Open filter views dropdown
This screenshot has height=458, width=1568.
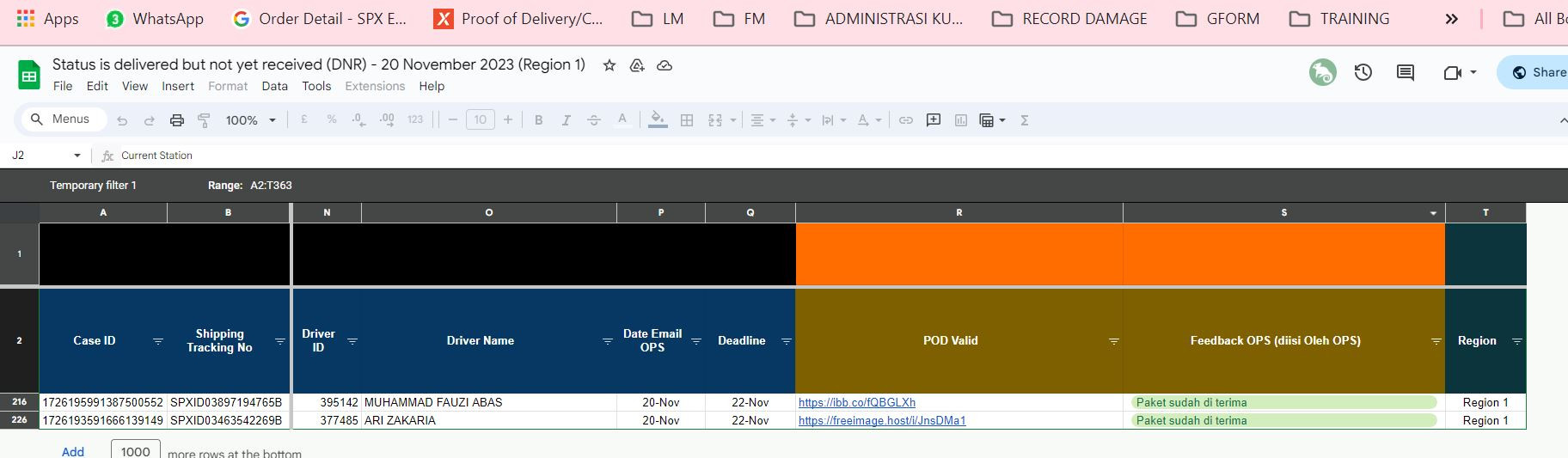pos(992,120)
